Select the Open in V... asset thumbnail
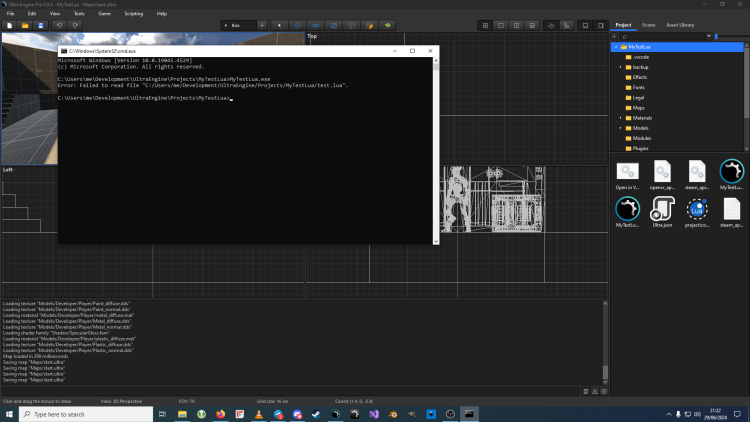 [x=628, y=175]
